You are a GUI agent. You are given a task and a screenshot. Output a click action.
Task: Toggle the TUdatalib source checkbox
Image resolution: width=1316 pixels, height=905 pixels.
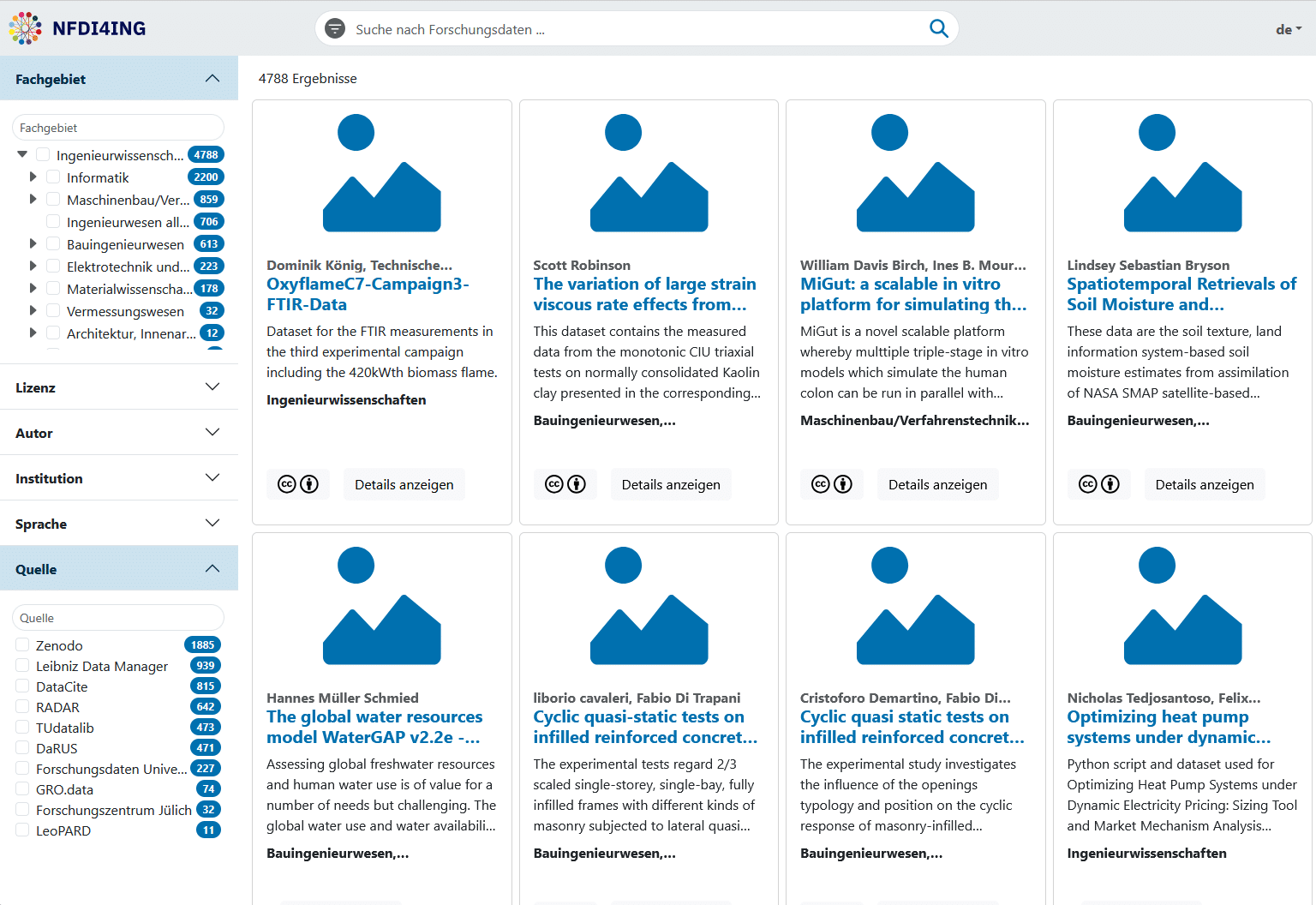click(23, 727)
